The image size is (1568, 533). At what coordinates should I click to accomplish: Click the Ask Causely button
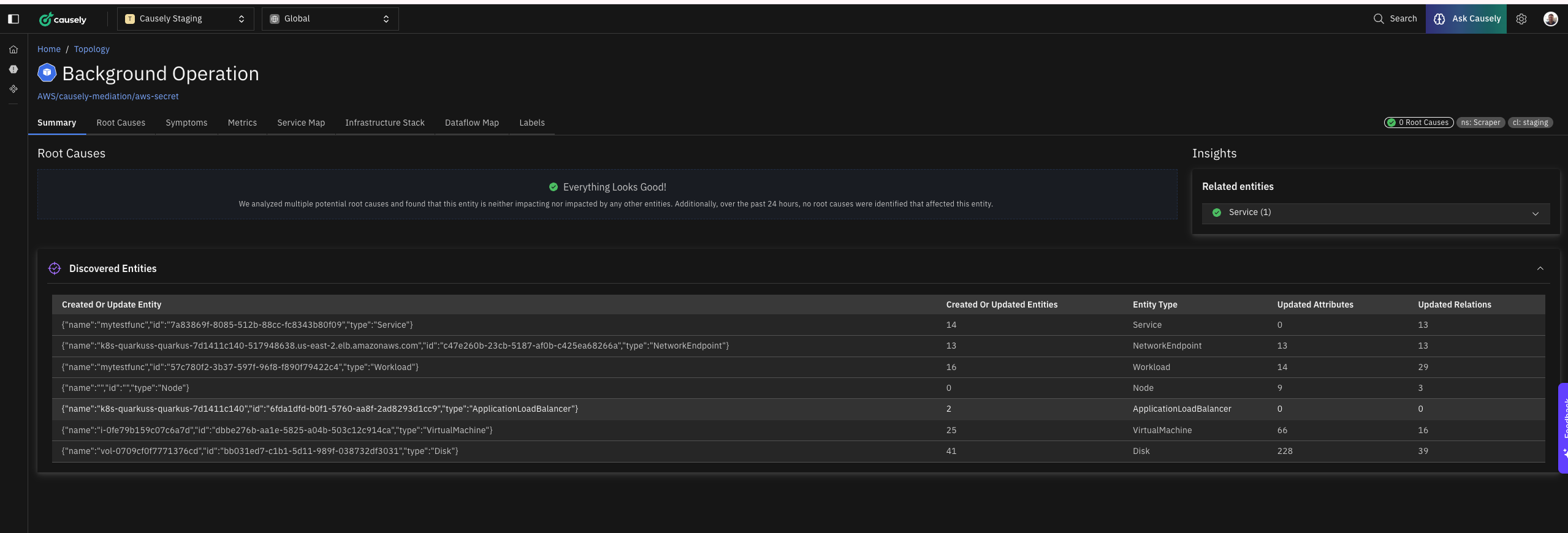point(1466,19)
